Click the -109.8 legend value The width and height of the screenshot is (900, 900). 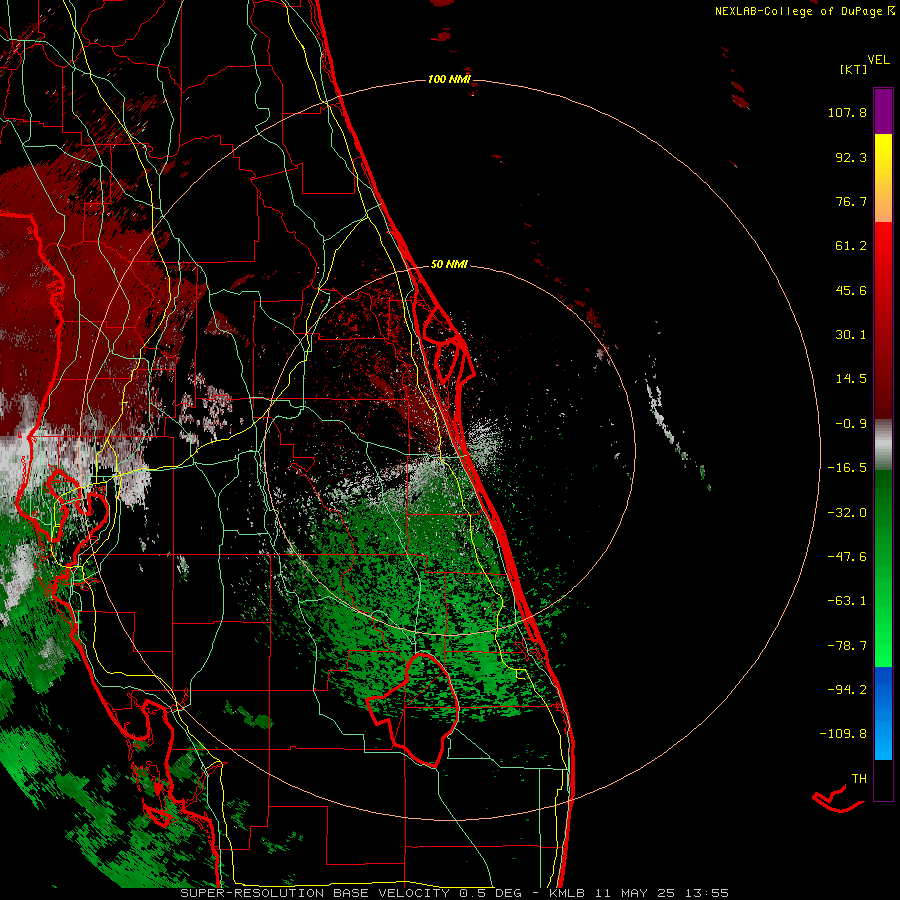[844, 734]
